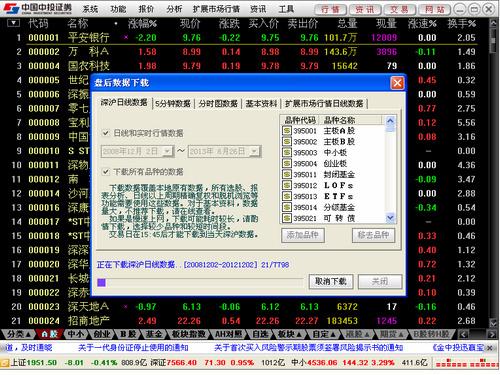This screenshot has height=375, width=500.
Task: Click the 395001 主板A股 list icon
Action: click(x=287, y=130)
